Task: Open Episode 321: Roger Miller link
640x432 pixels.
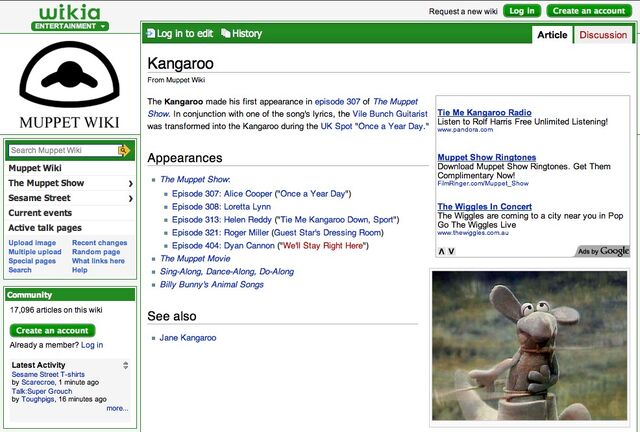Action: (220, 233)
